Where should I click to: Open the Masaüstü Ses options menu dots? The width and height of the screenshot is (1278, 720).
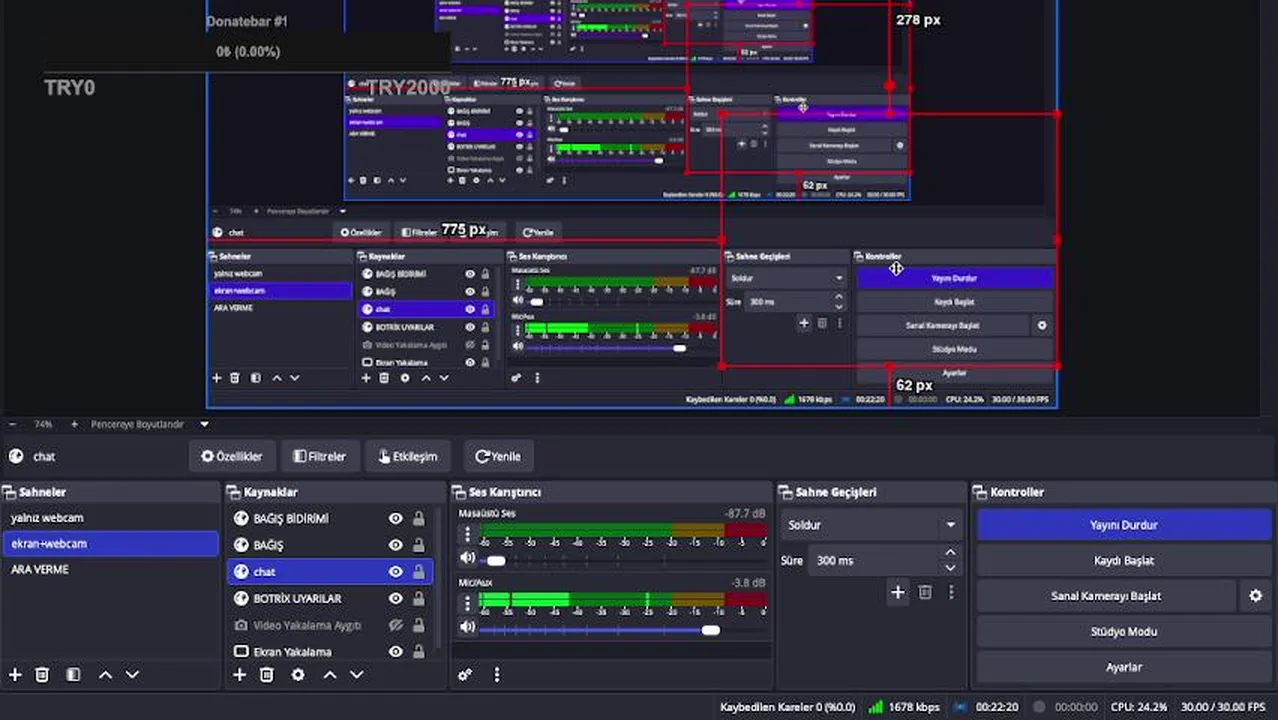pyautogui.click(x=467, y=536)
